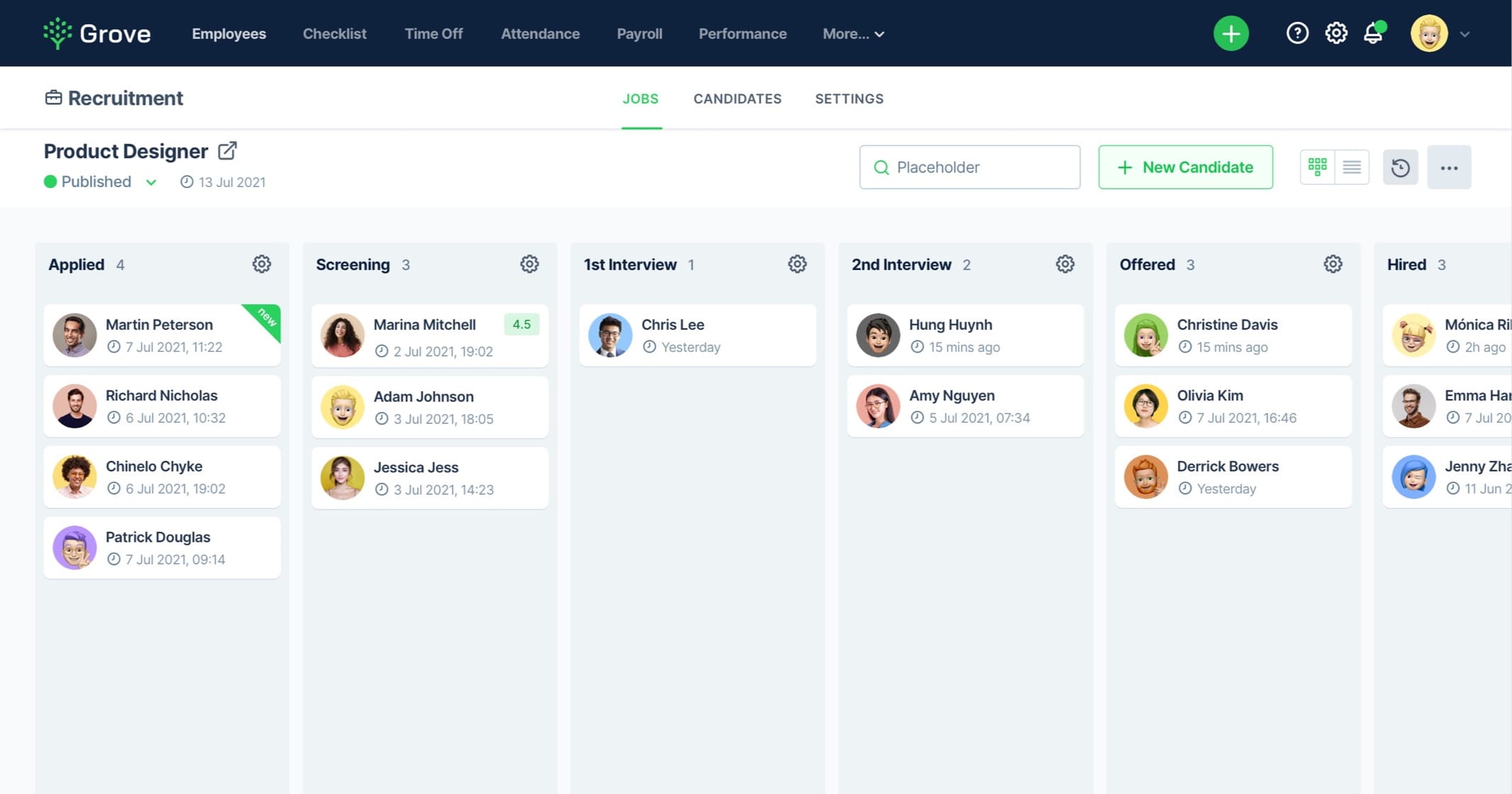Open the user profile avatar menu
This screenshot has width=1512, height=794.
(x=1428, y=33)
